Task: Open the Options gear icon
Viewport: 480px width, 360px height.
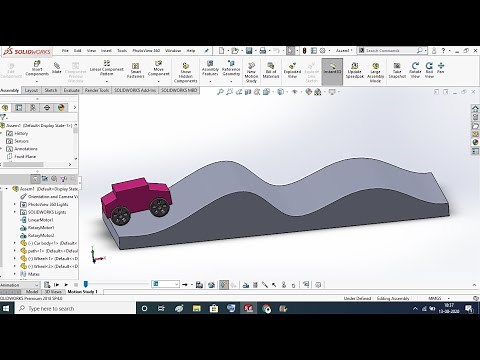Action: pos(323,51)
